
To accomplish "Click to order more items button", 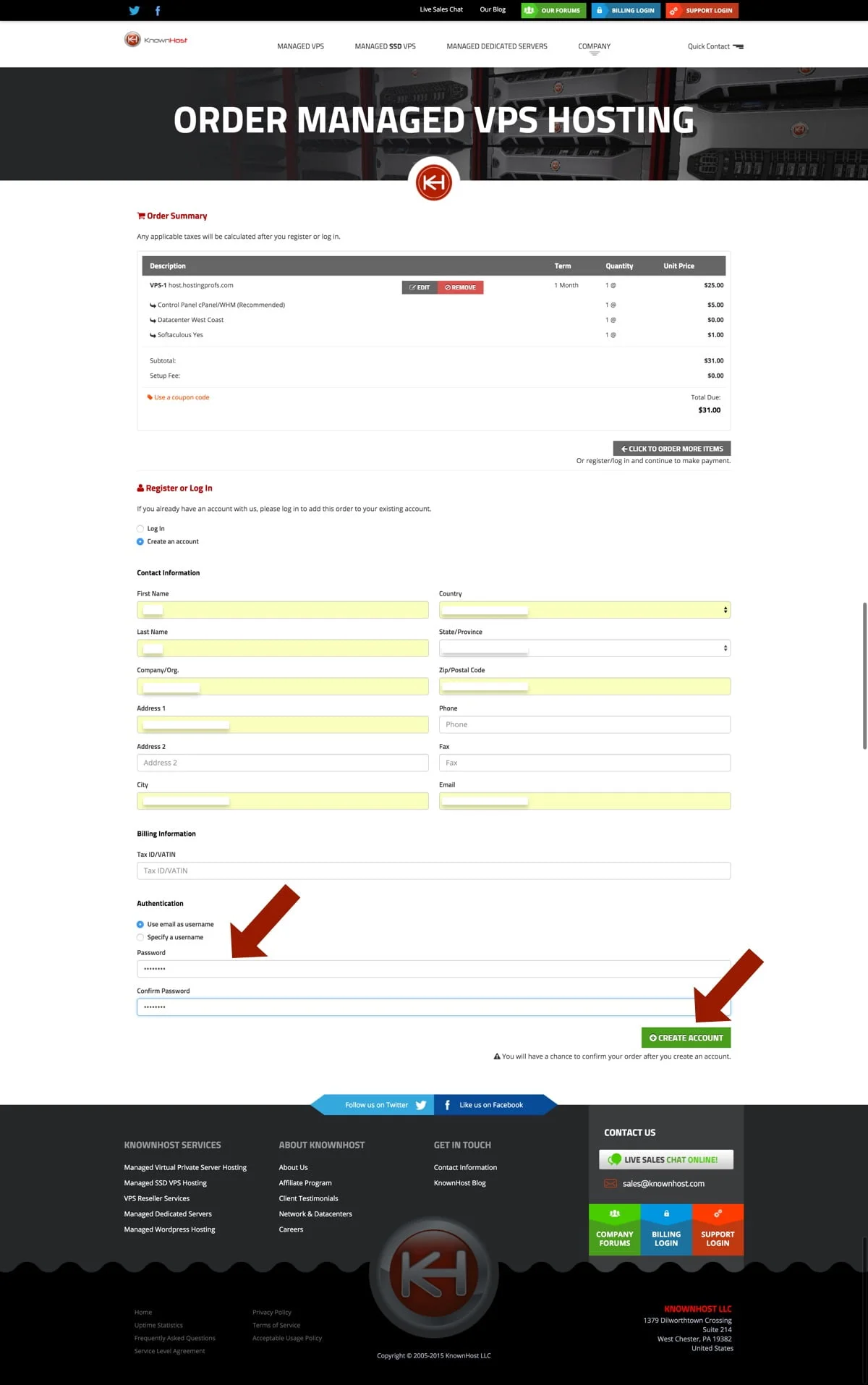I will pos(672,449).
